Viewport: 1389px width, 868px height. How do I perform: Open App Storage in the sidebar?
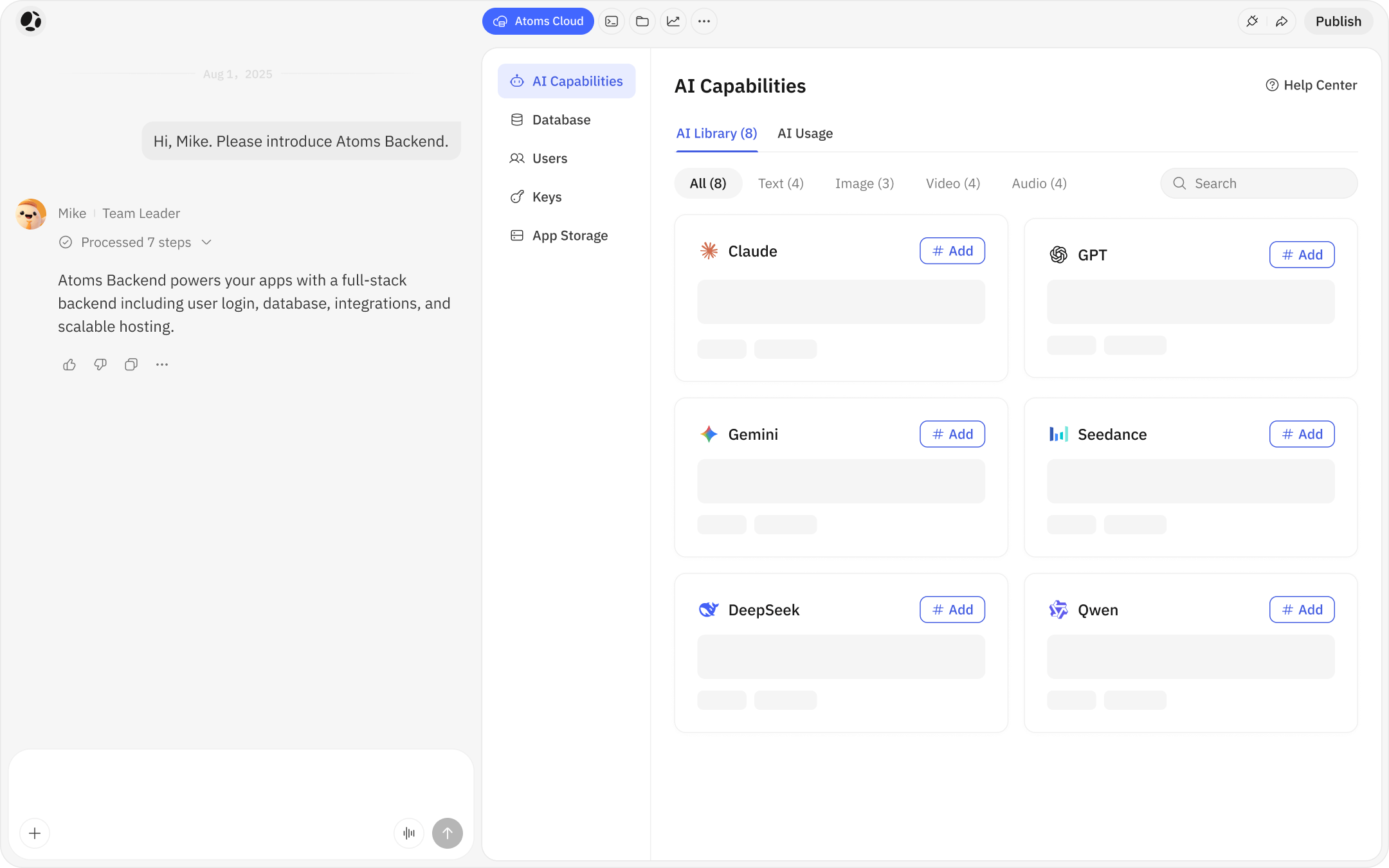point(567,235)
